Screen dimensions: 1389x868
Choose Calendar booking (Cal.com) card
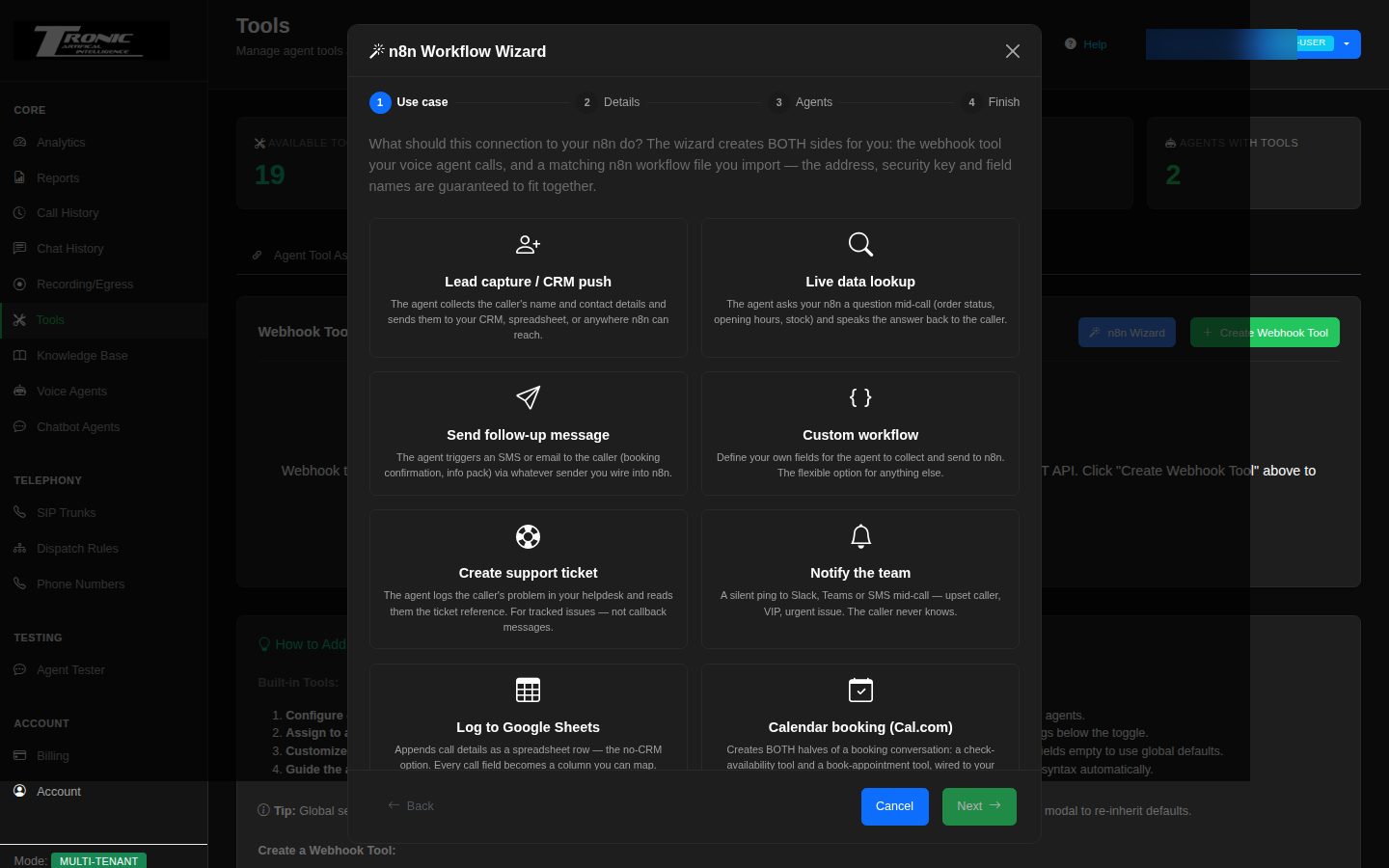click(x=860, y=717)
